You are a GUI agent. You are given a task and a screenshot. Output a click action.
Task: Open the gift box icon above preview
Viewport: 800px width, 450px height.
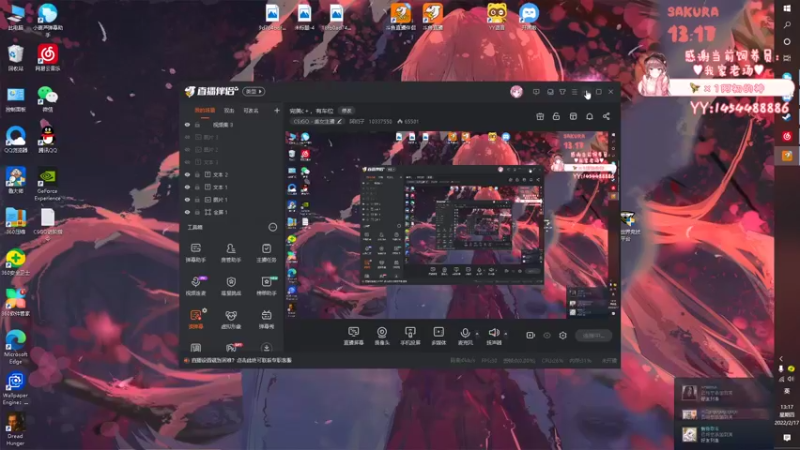point(540,117)
